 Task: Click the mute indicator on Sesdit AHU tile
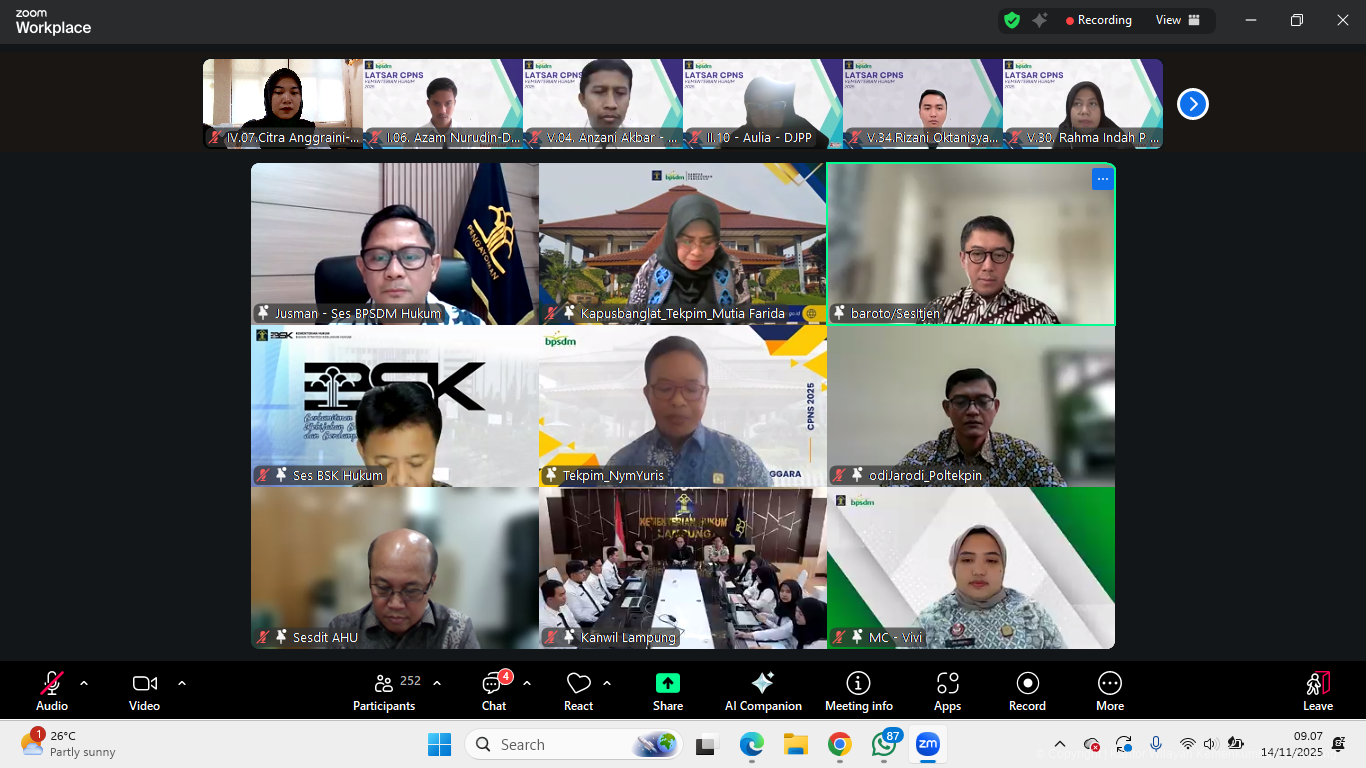tap(262, 637)
